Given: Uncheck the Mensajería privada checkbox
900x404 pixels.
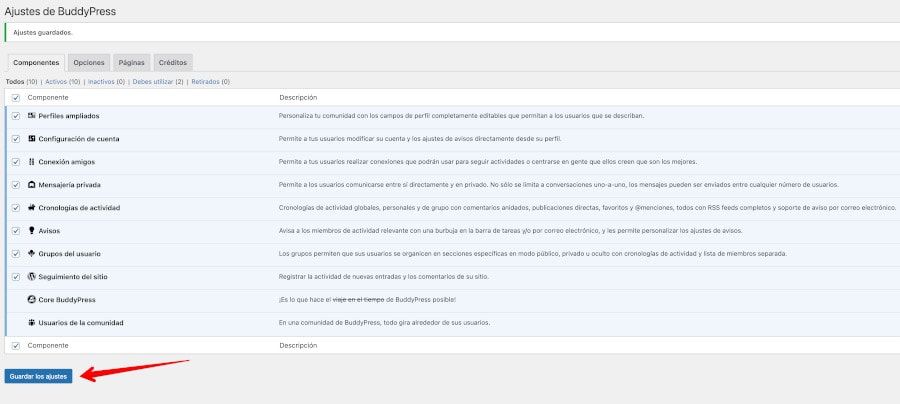Looking at the screenshot, I should click(15, 185).
